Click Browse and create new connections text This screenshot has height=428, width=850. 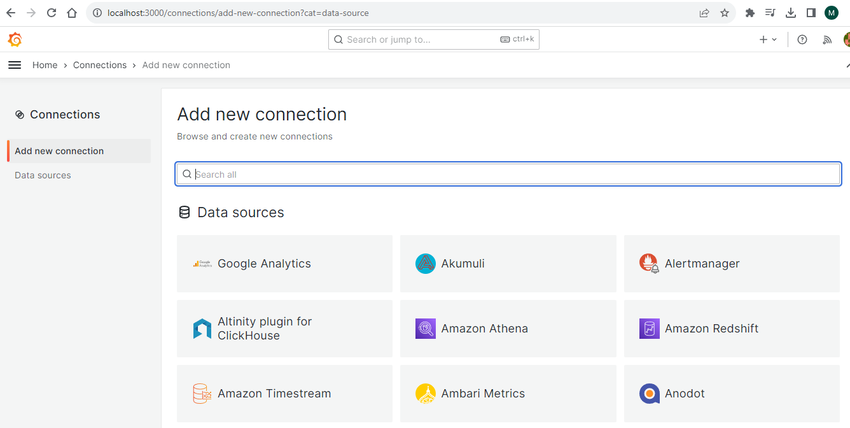[x=255, y=137]
